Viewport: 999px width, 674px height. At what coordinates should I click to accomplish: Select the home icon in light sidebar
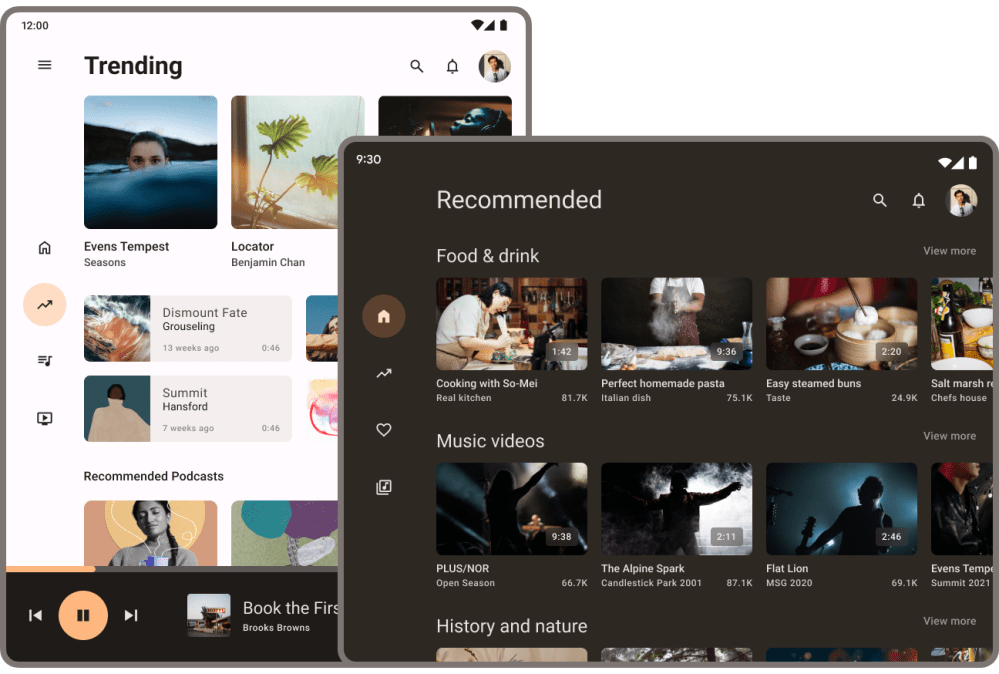[44, 248]
